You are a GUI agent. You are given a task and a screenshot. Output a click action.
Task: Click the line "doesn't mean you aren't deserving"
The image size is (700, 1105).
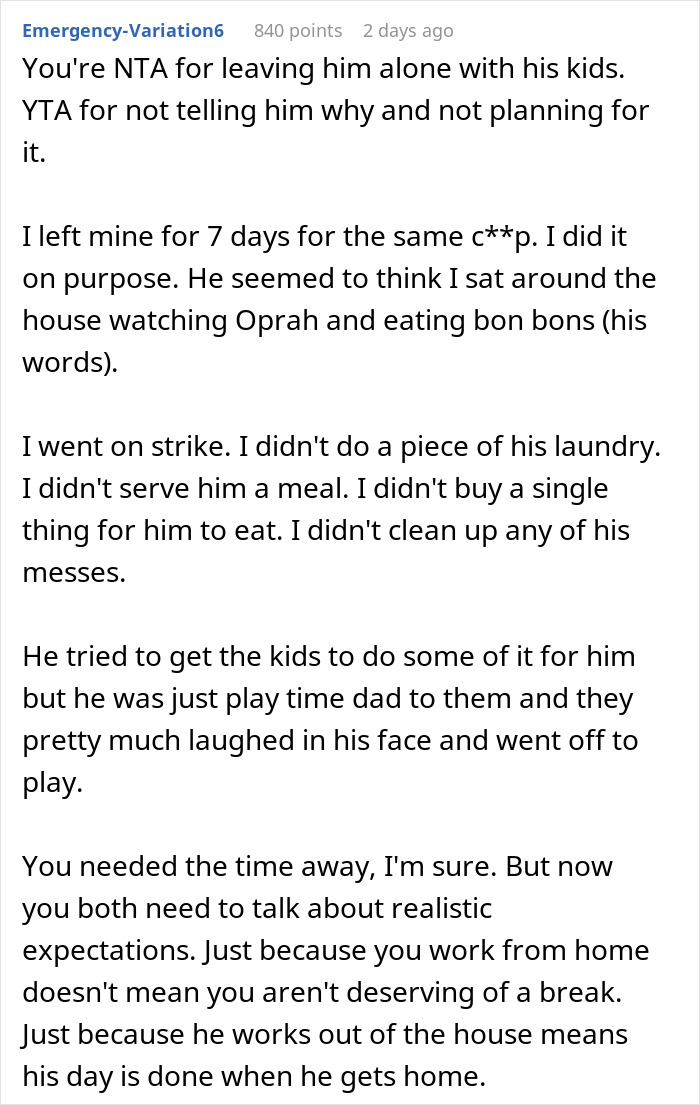tap(322, 992)
